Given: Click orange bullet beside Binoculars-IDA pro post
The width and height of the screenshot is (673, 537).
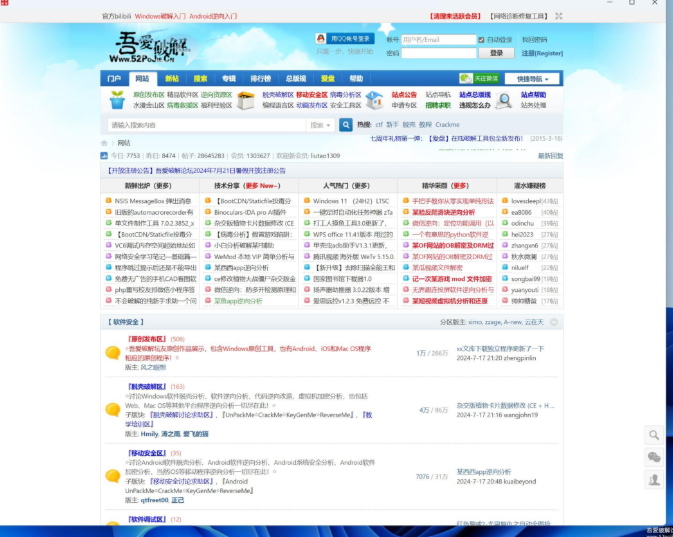Looking at the screenshot, I should pyautogui.click(x=208, y=212).
